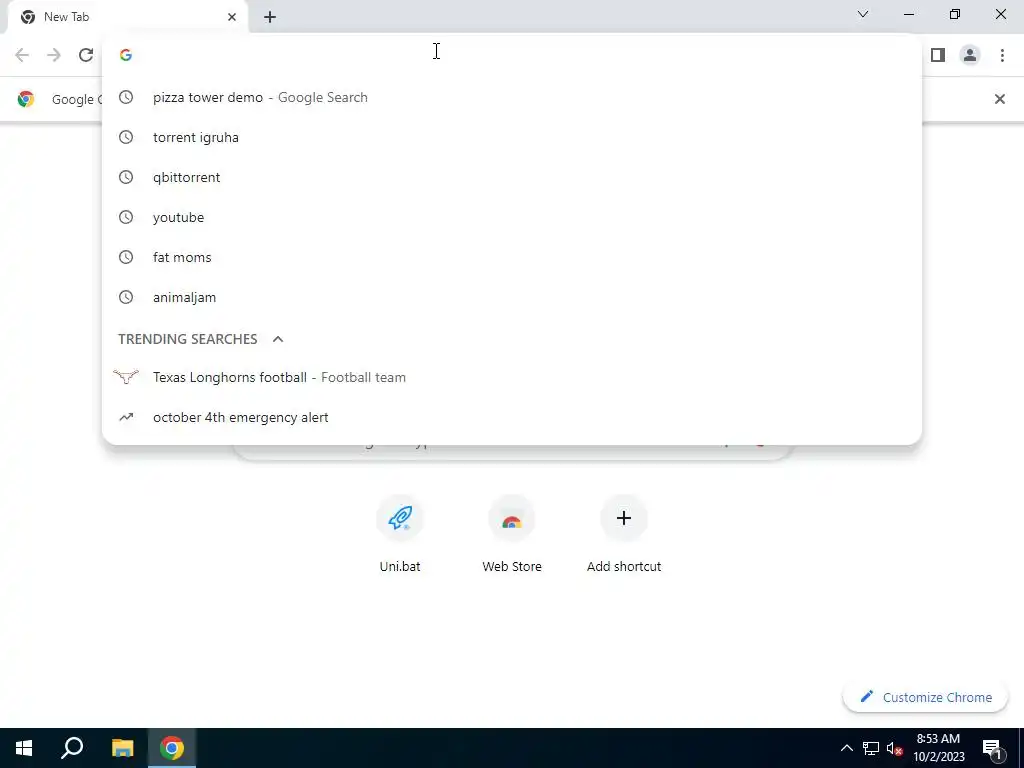Open Customize Chrome

(x=925, y=697)
